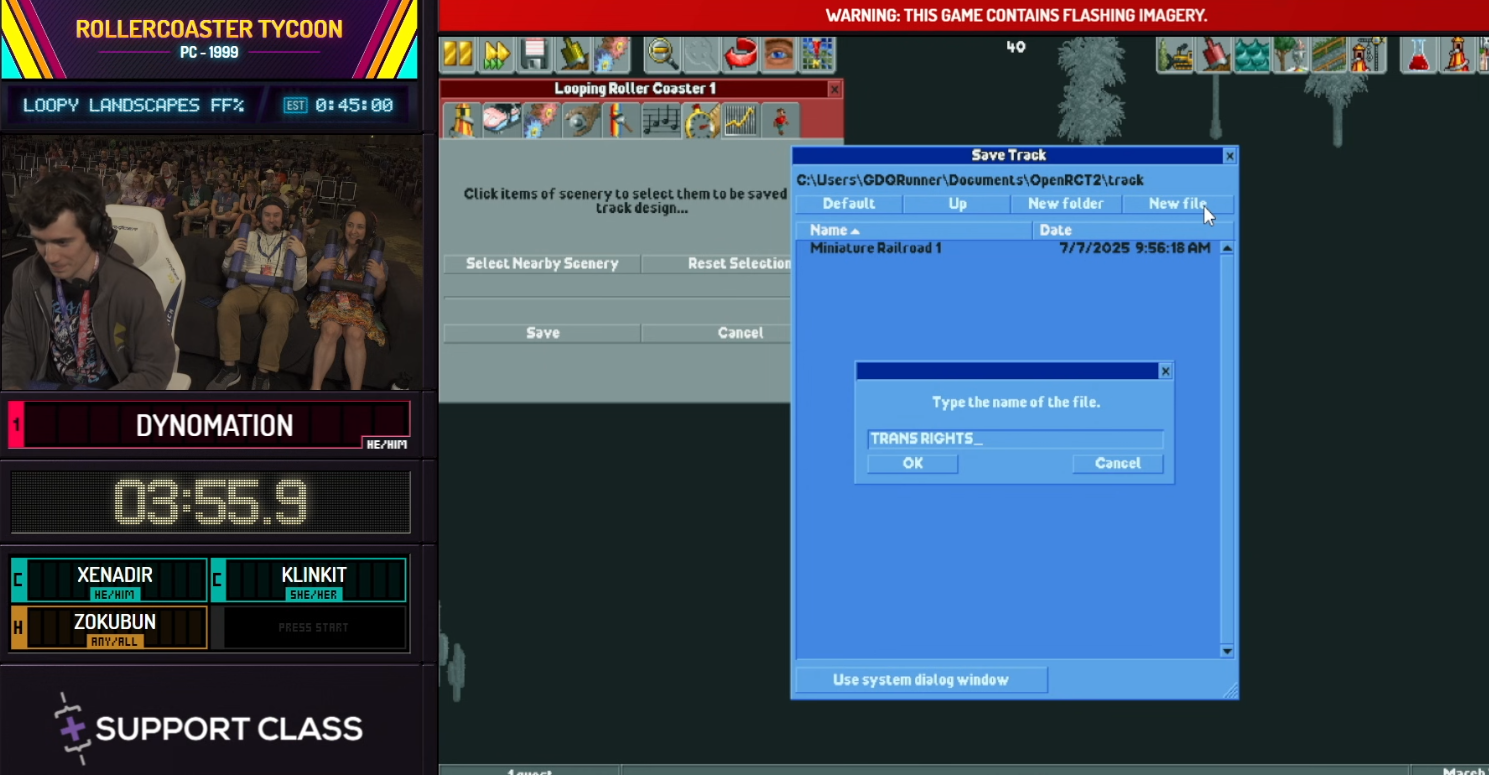
Task: Switch to the ride maintenance wrench tab
Action: click(x=581, y=120)
